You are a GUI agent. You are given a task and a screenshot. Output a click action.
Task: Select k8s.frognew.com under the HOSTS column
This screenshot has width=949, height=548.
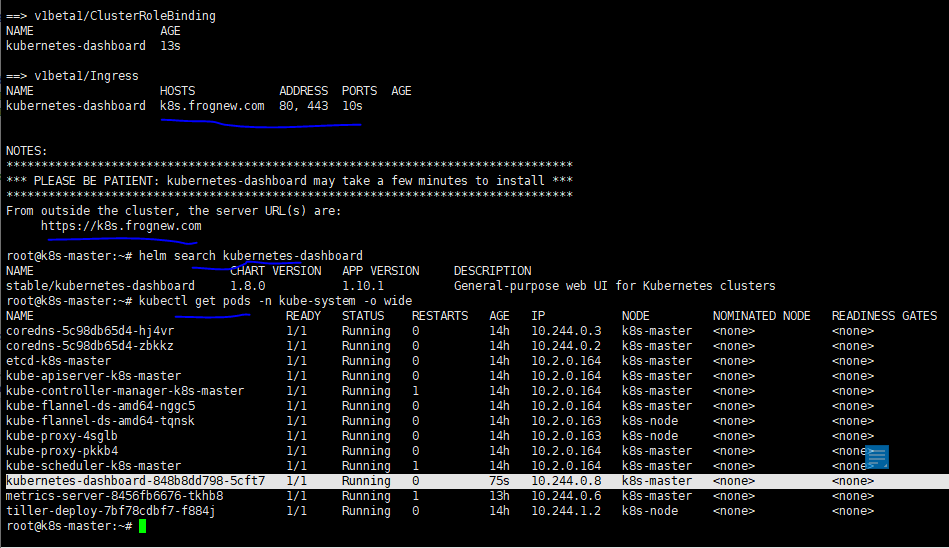point(212,106)
